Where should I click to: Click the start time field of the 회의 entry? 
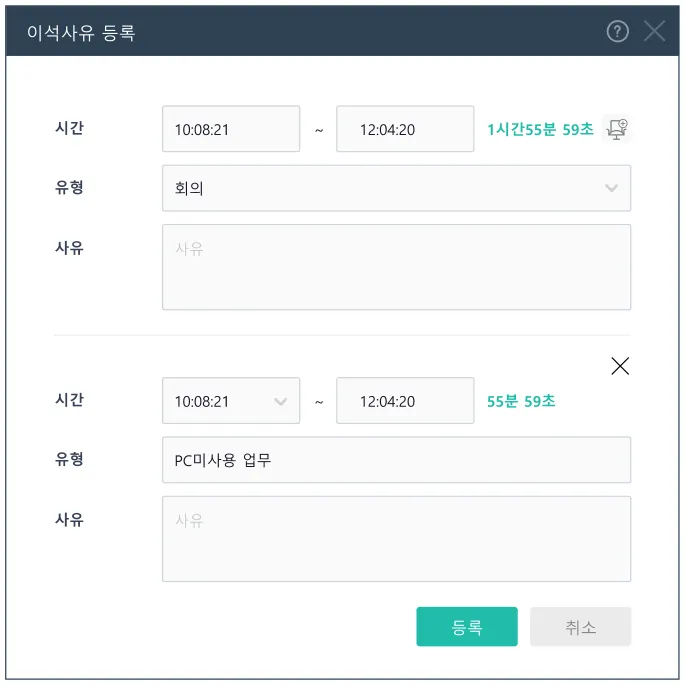click(x=231, y=129)
